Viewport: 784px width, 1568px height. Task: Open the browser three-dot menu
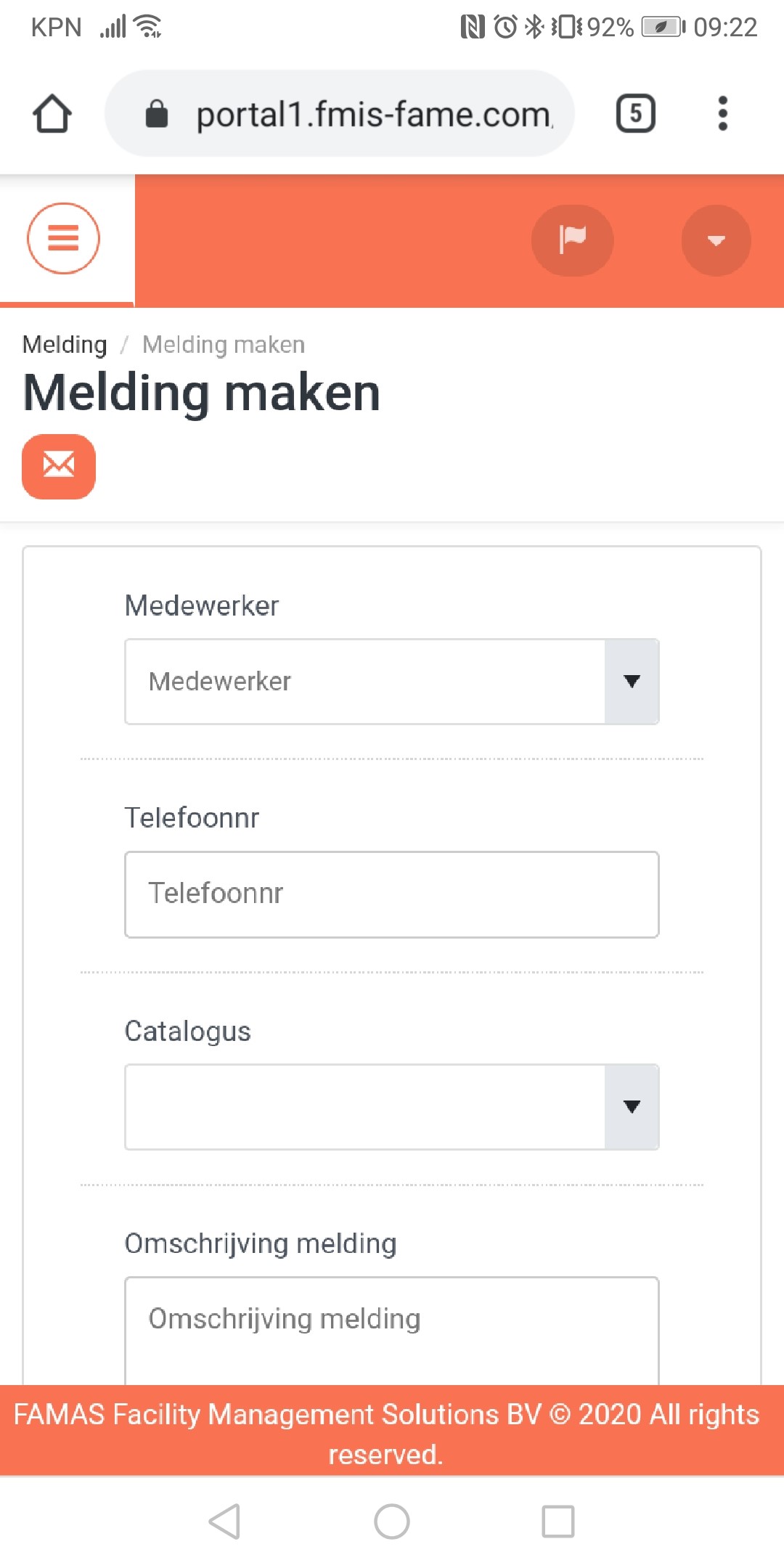click(722, 113)
